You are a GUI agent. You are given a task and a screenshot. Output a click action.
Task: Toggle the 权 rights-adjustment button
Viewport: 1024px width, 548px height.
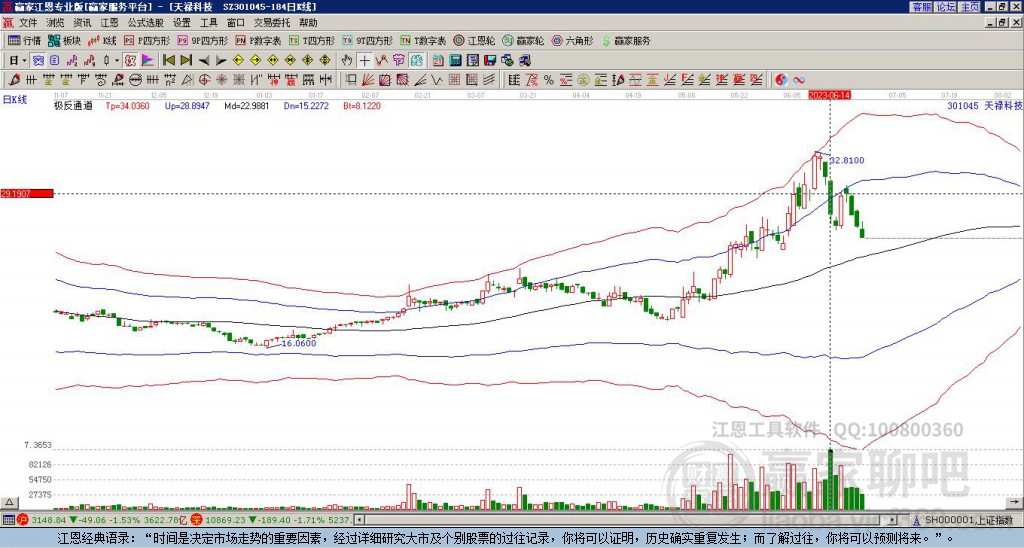click(130, 61)
